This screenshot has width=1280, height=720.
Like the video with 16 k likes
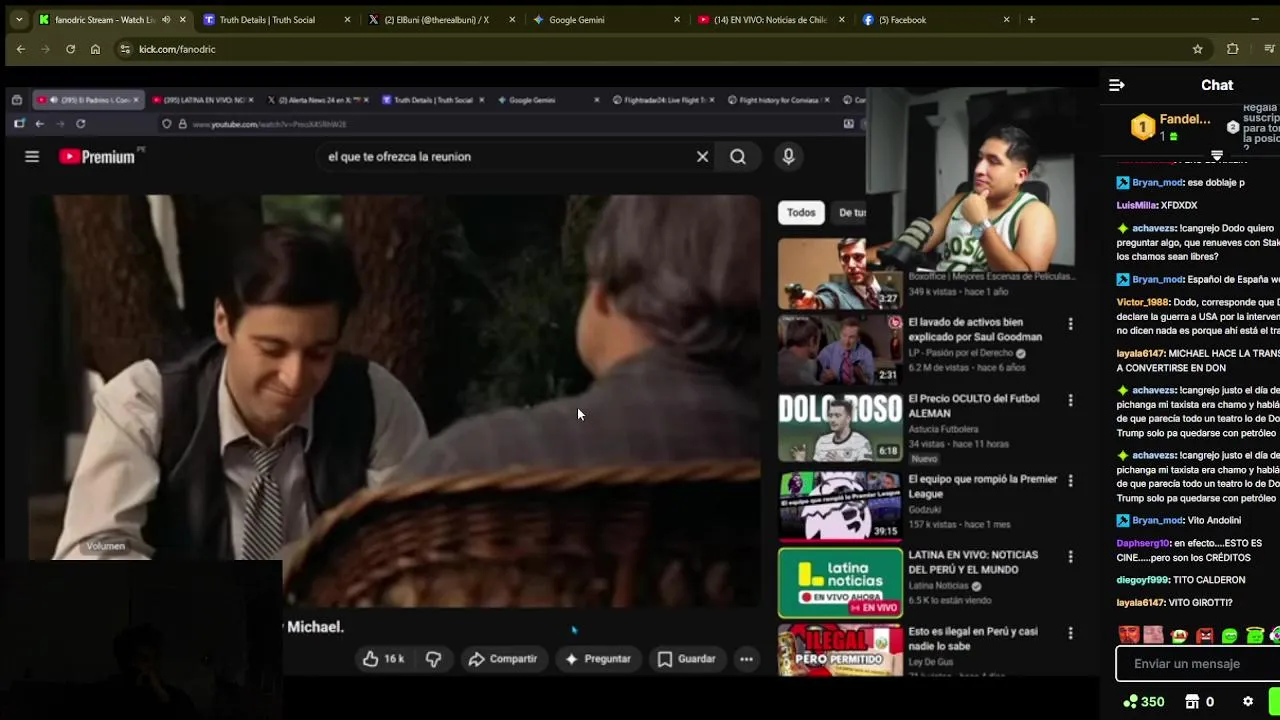point(383,659)
